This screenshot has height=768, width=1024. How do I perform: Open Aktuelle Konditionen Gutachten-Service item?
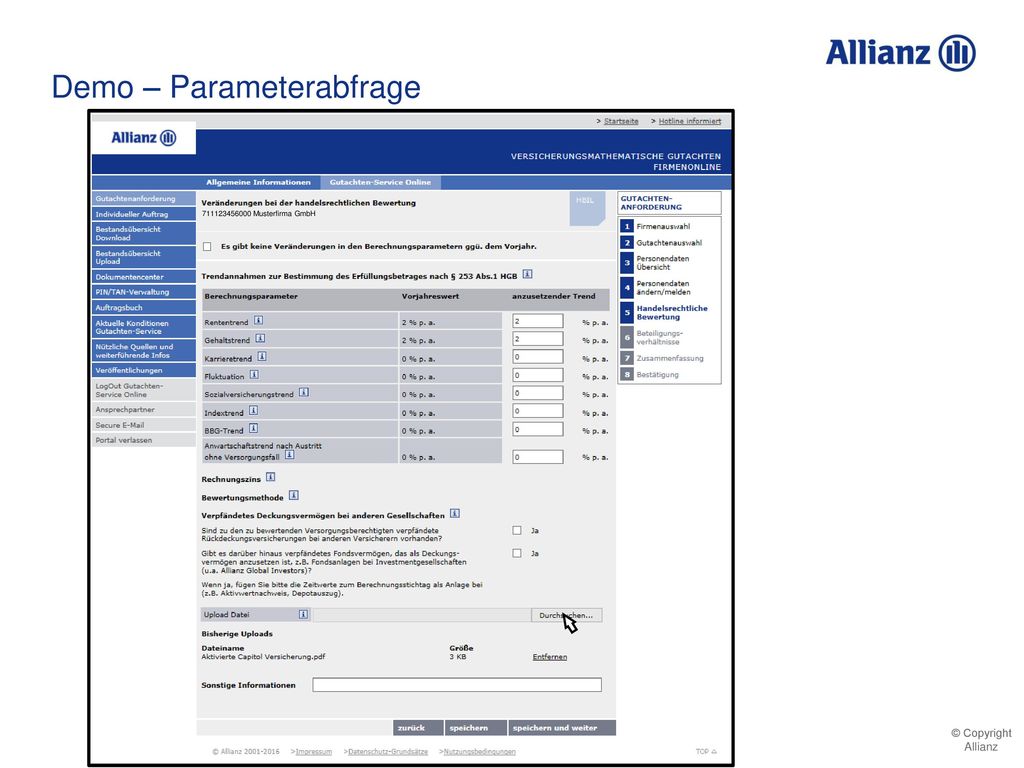[144, 327]
